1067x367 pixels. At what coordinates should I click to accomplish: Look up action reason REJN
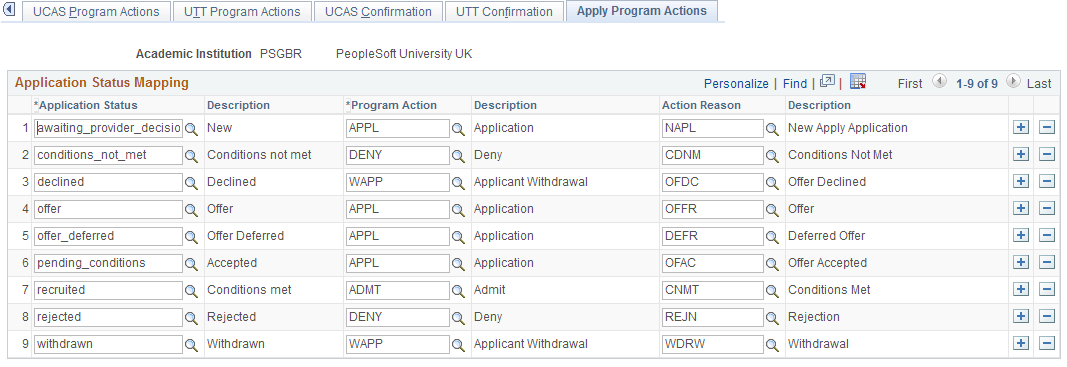coord(772,318)
